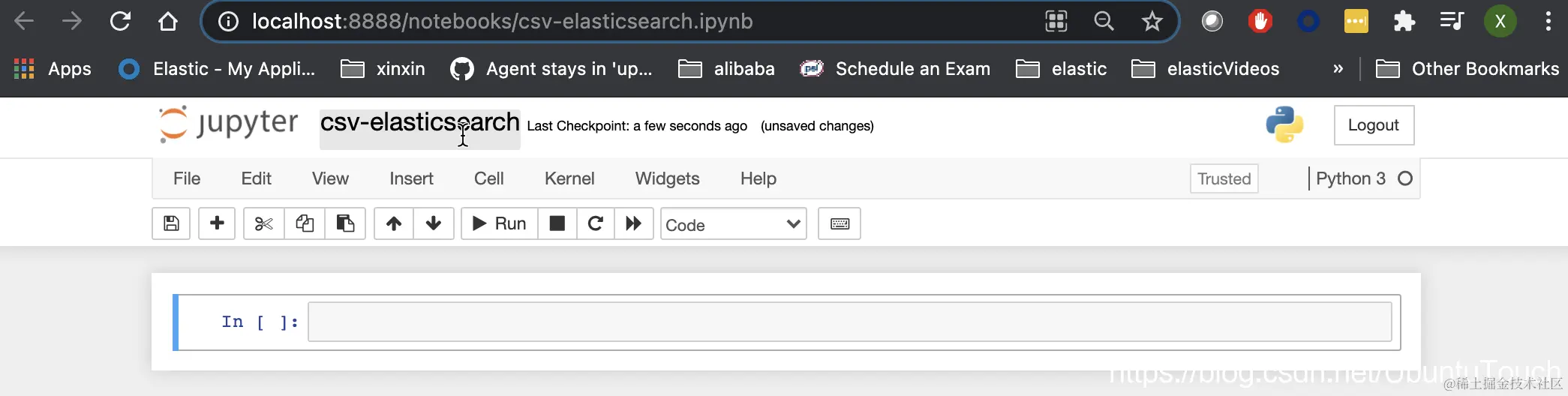Open the Kernel menu
This screenshot has height=396, width=1568.
(569, 178)
